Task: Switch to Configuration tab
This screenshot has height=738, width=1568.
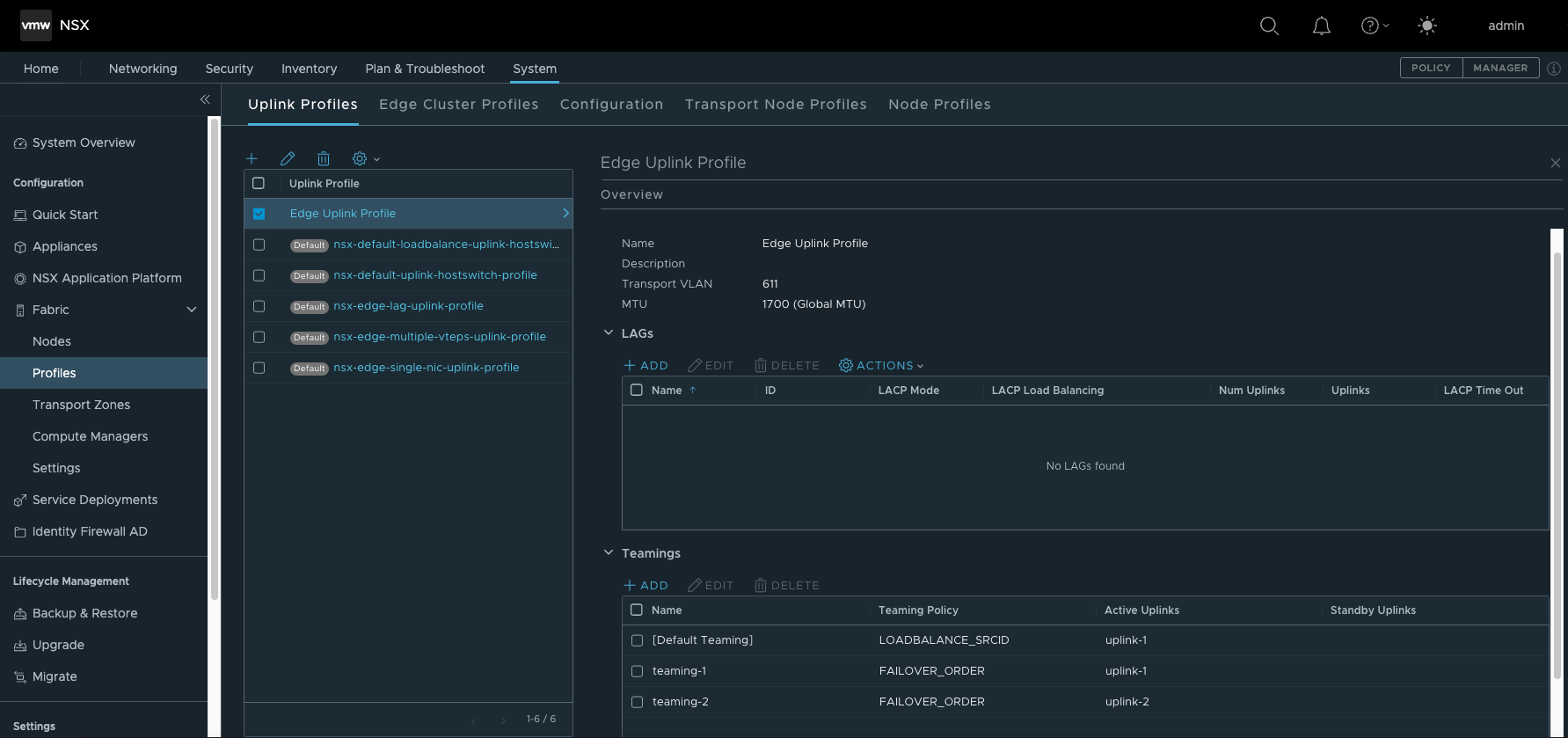Action: (x=612, y=104)
